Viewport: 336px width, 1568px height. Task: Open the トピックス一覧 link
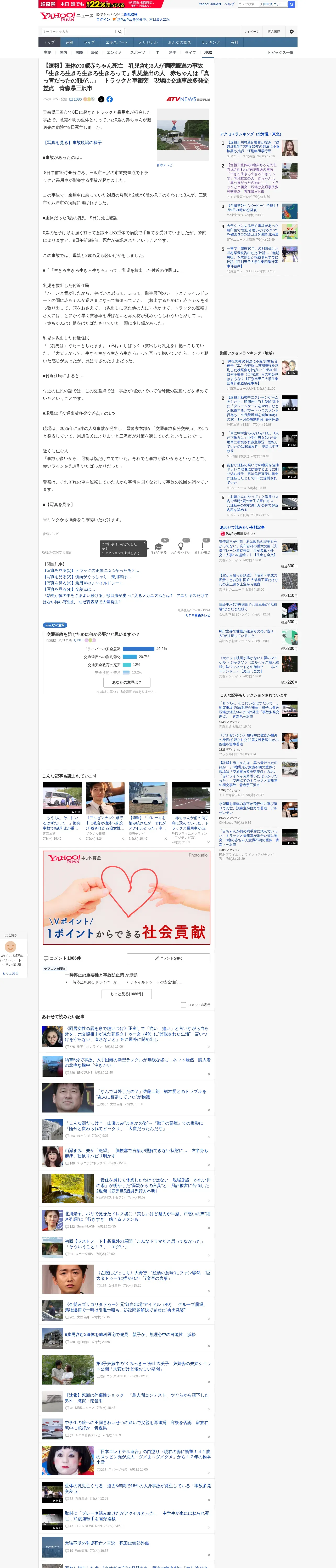[281, 53]
